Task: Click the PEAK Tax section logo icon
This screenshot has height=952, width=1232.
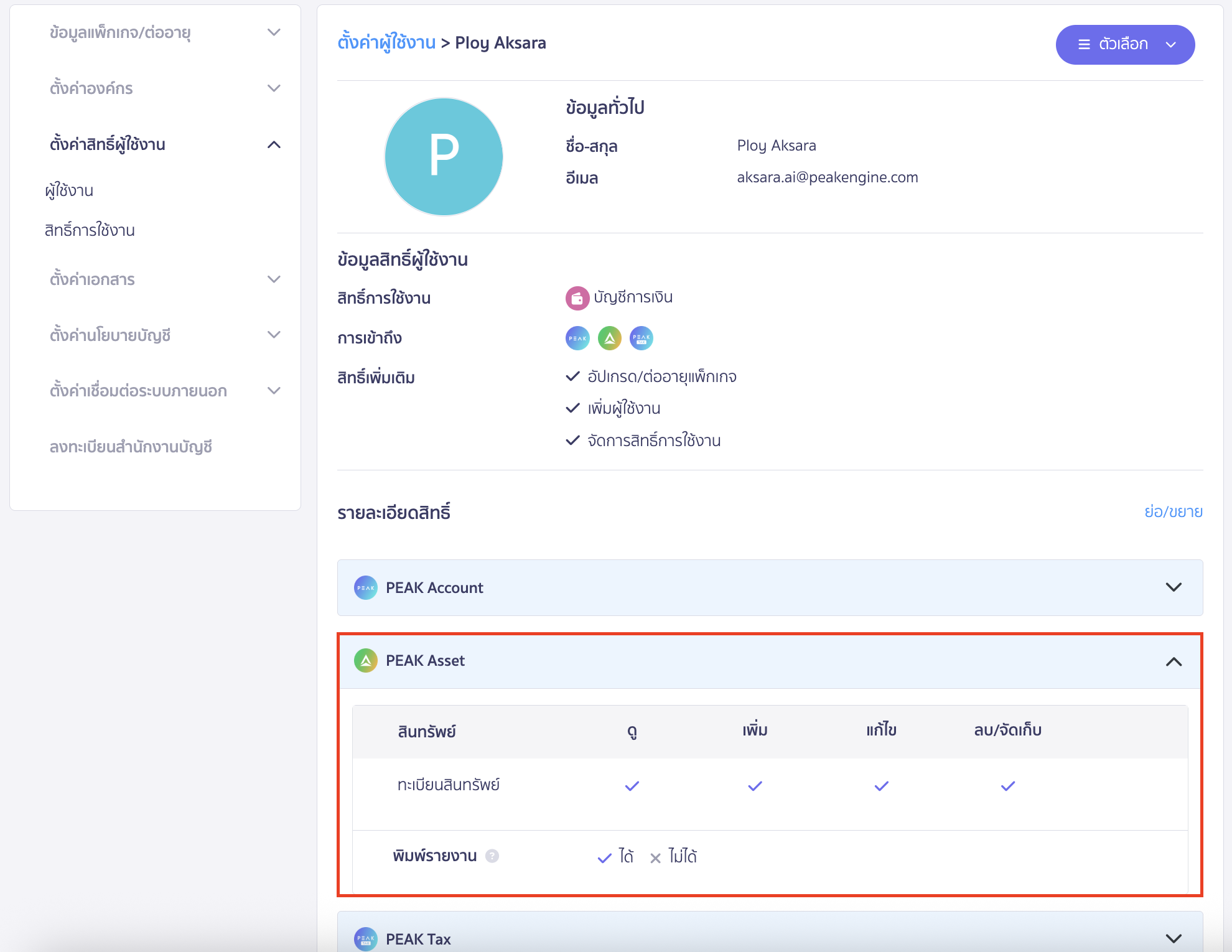Action: [366, 938]
